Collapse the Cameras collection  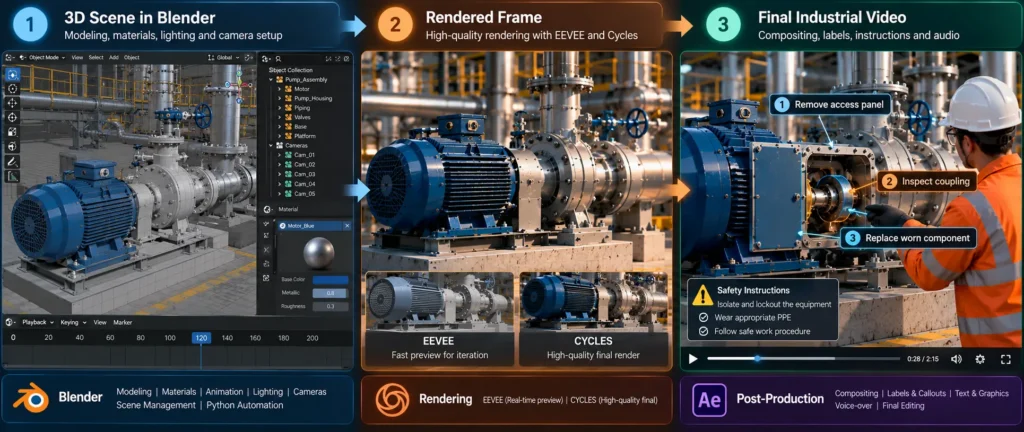271,146
